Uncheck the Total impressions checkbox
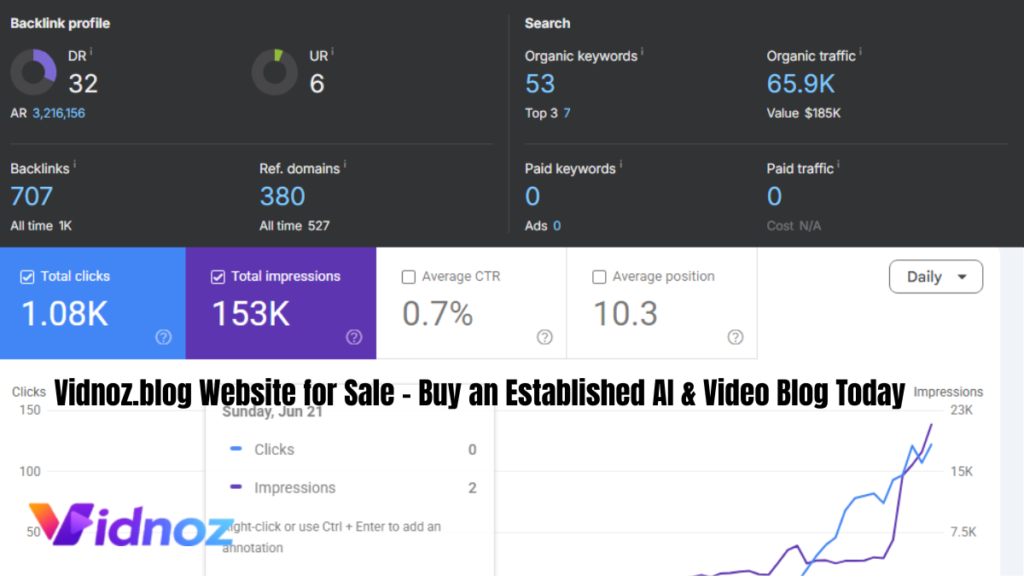This screenshot has width=1024, height=576. [217, 277]
